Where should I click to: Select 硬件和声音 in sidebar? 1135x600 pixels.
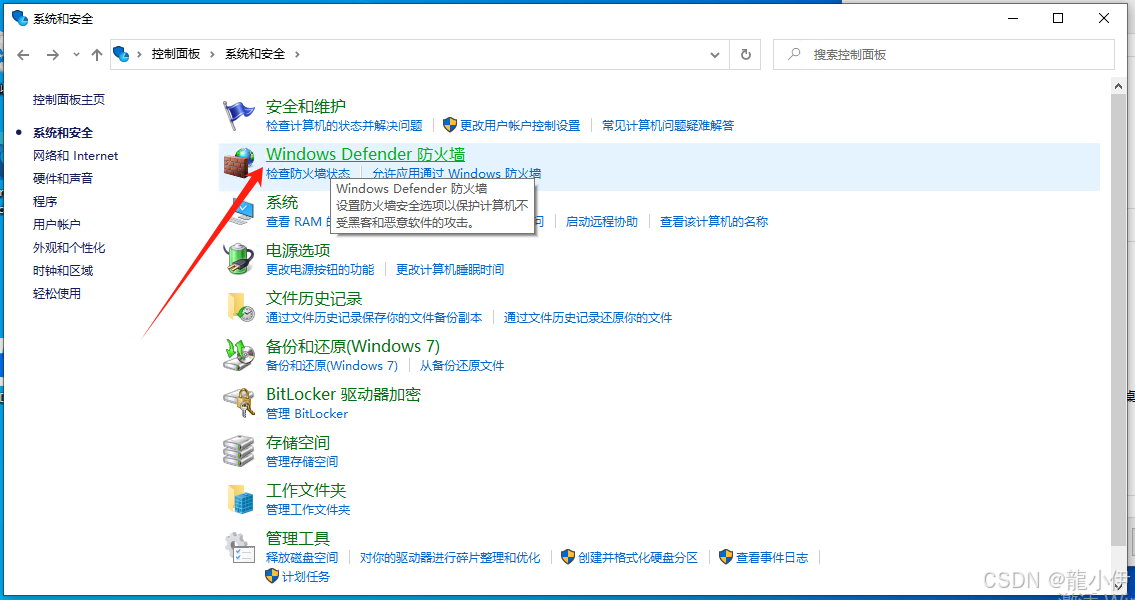63,179
